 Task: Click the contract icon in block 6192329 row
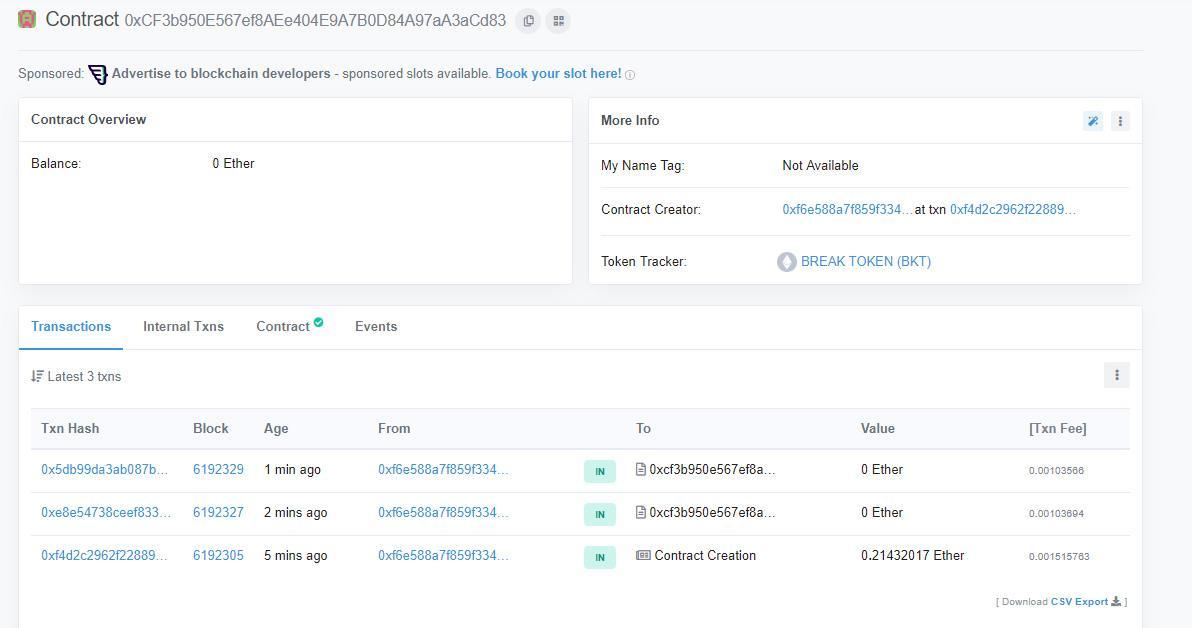[x=641, y=470]
